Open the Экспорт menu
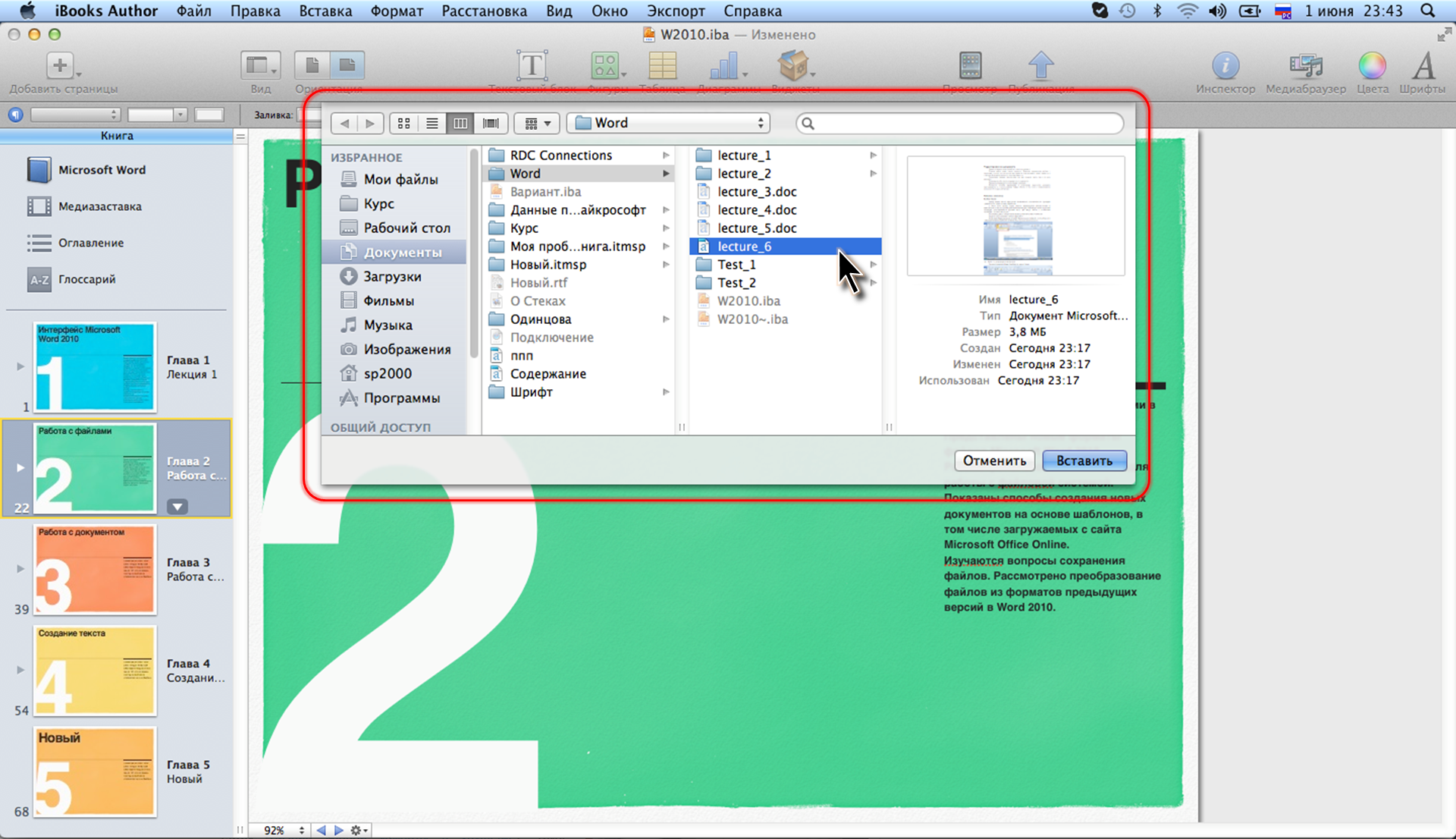The image size is (1456, 839). (x=676, y=11)
